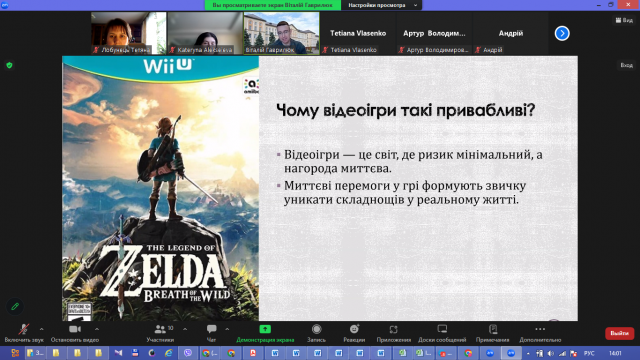The image size is (640, 360).
Task: Open the Чат chat panel
Action: click(x=211, y=333)
